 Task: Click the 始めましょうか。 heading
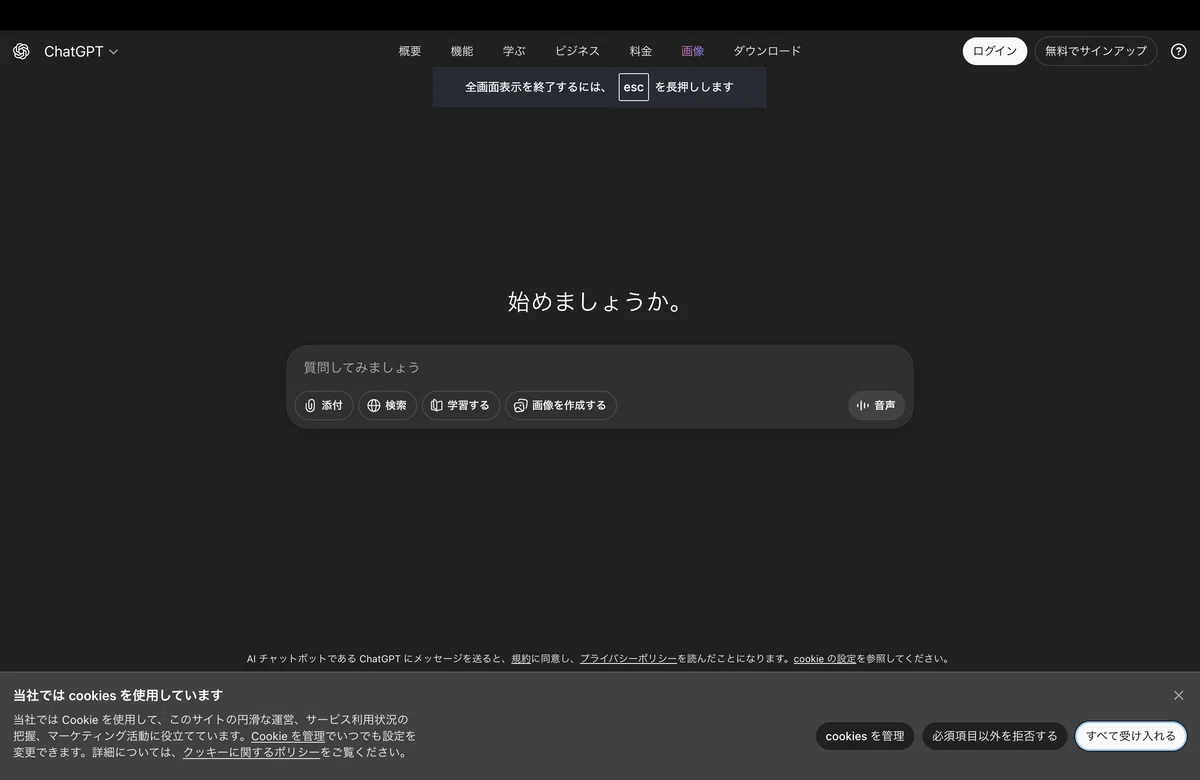click(600, 301)
